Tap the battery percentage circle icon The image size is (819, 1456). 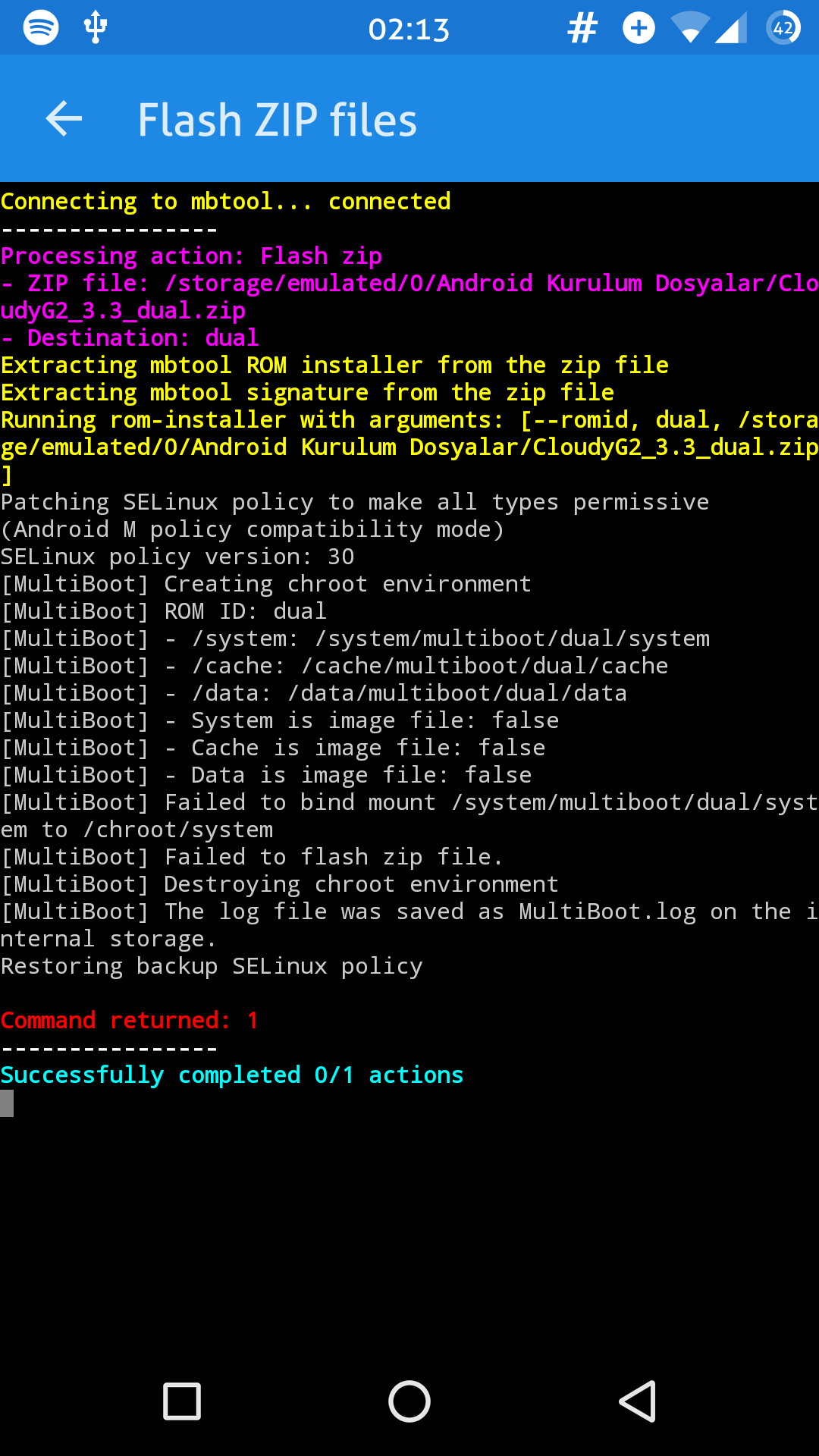(783, 29)
